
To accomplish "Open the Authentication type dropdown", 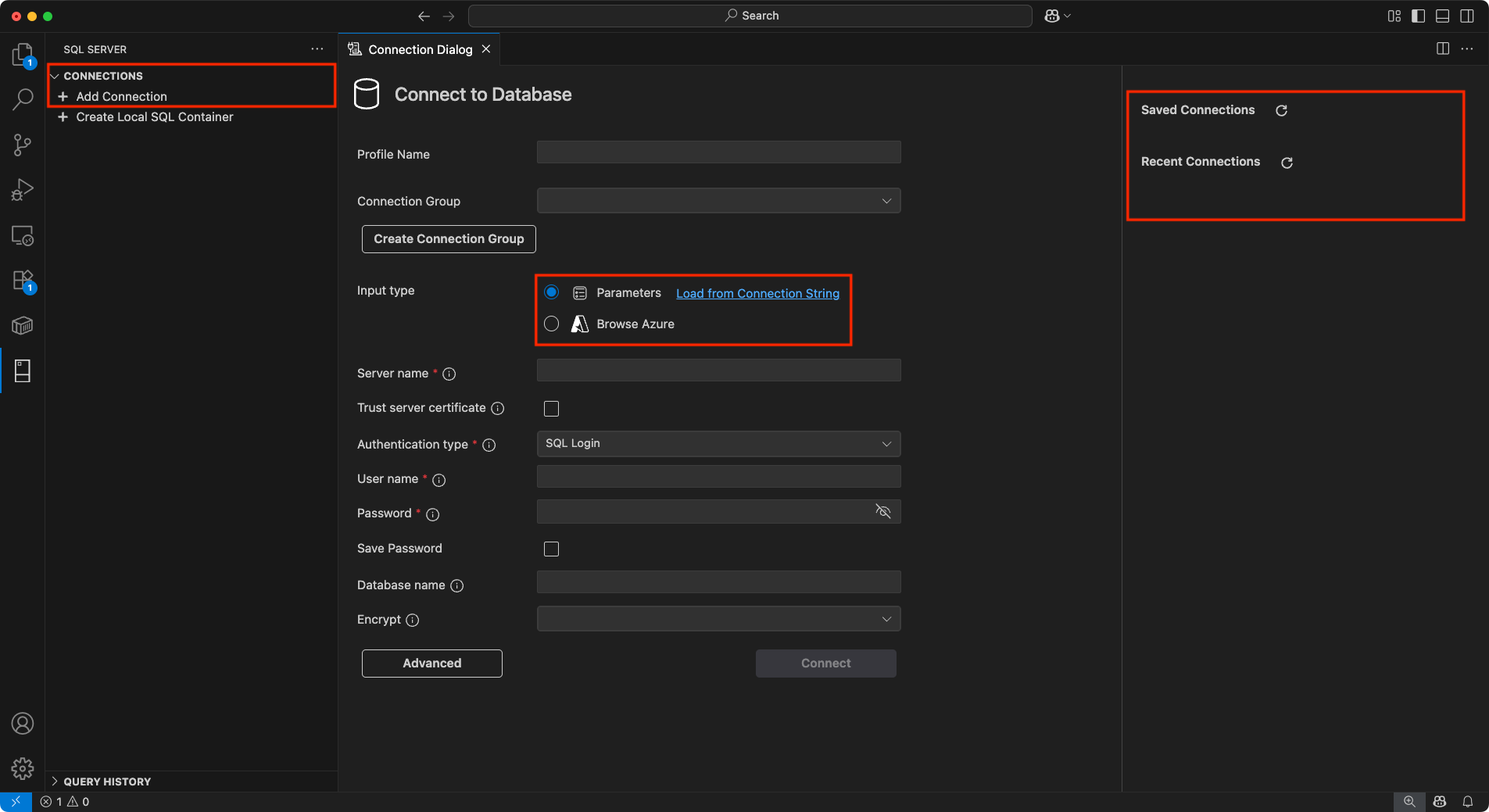I will click(718, 444).
